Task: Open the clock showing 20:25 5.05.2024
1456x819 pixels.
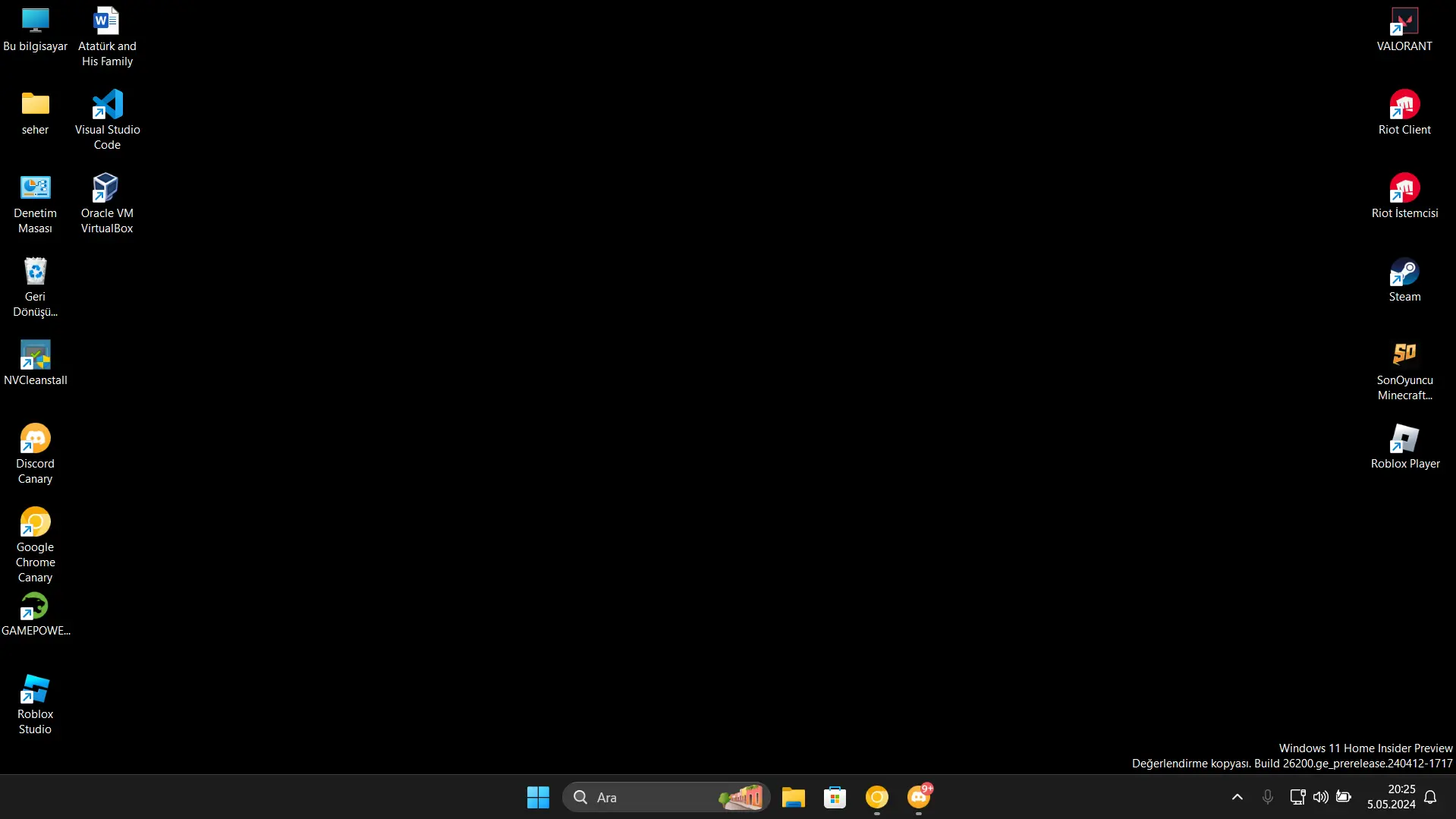Action: [1391, 797]
